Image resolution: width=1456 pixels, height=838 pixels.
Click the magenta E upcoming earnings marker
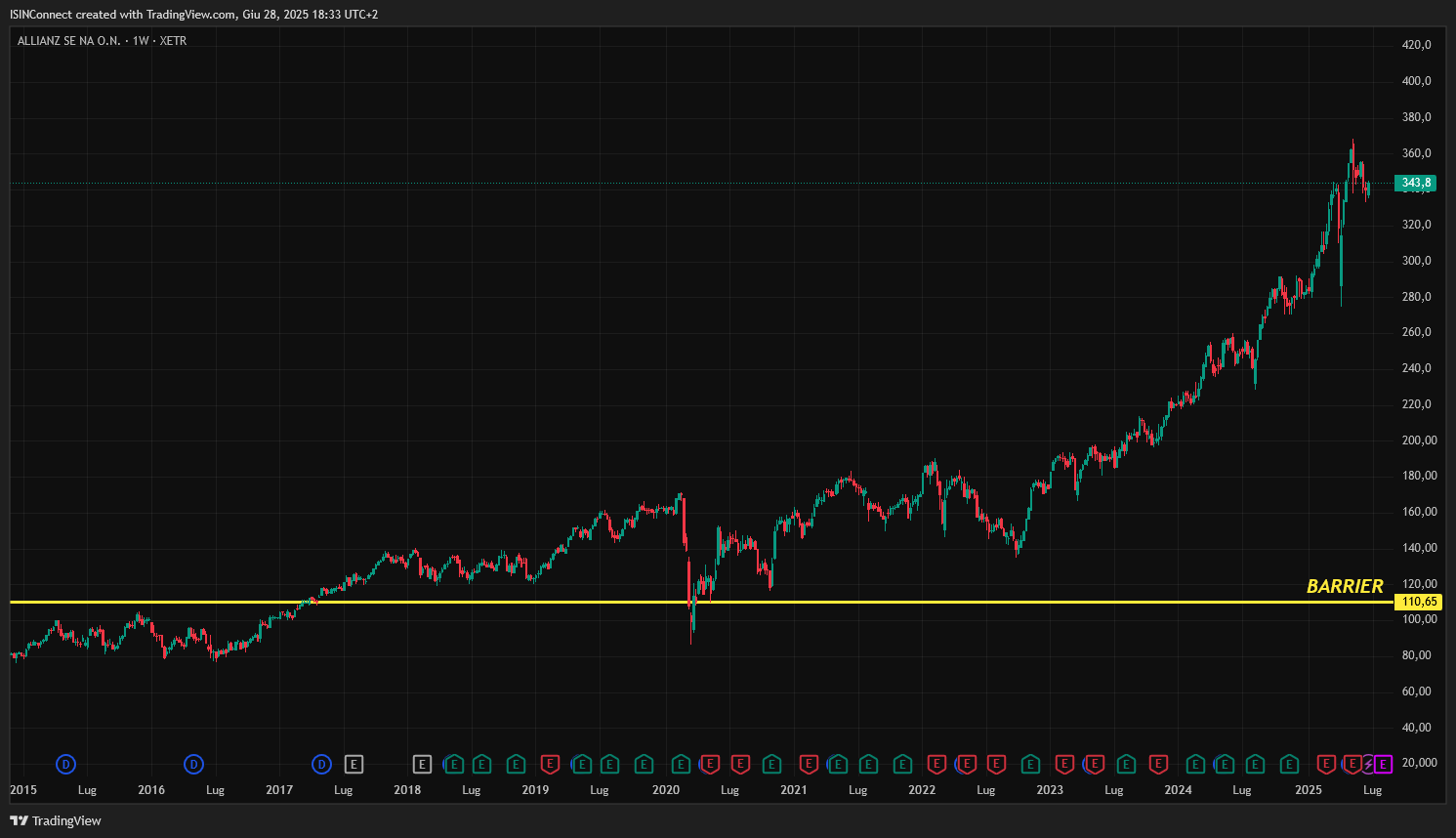tap(1383, 764)
